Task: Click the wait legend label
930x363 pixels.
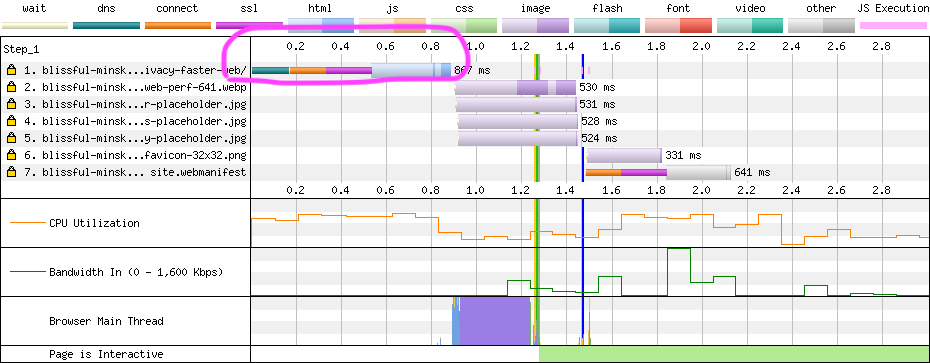Action: click(34, 8)
